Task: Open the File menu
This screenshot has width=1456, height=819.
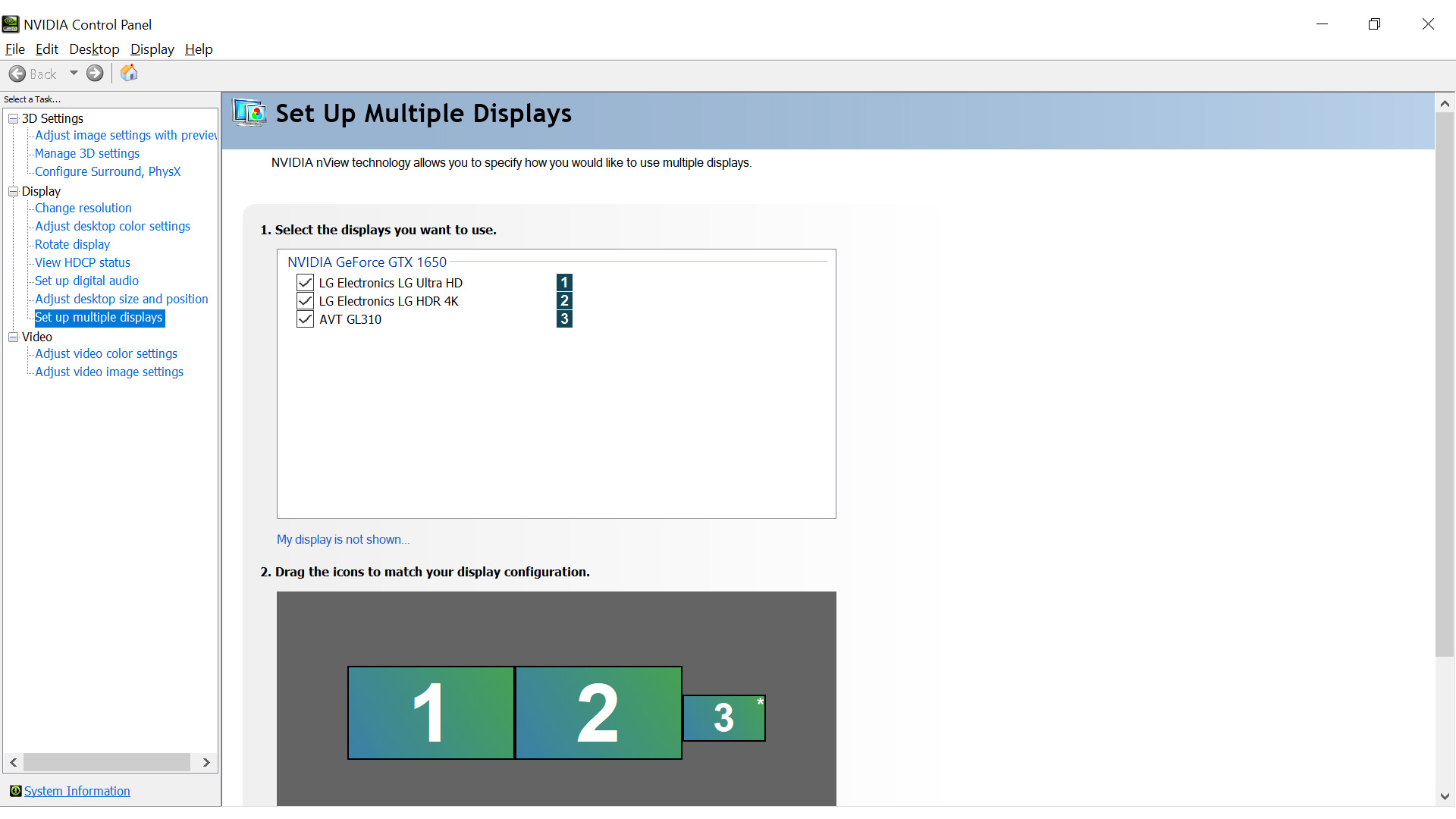Action: [x=15, y=49]
